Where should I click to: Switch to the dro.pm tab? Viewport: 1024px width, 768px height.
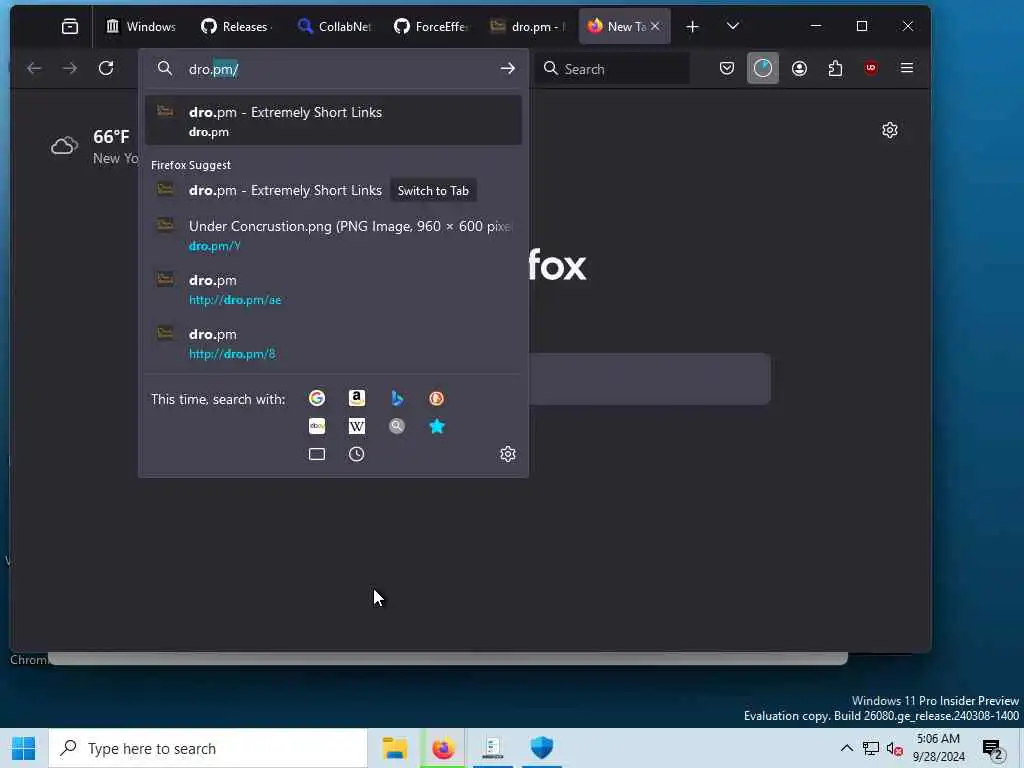528,27
